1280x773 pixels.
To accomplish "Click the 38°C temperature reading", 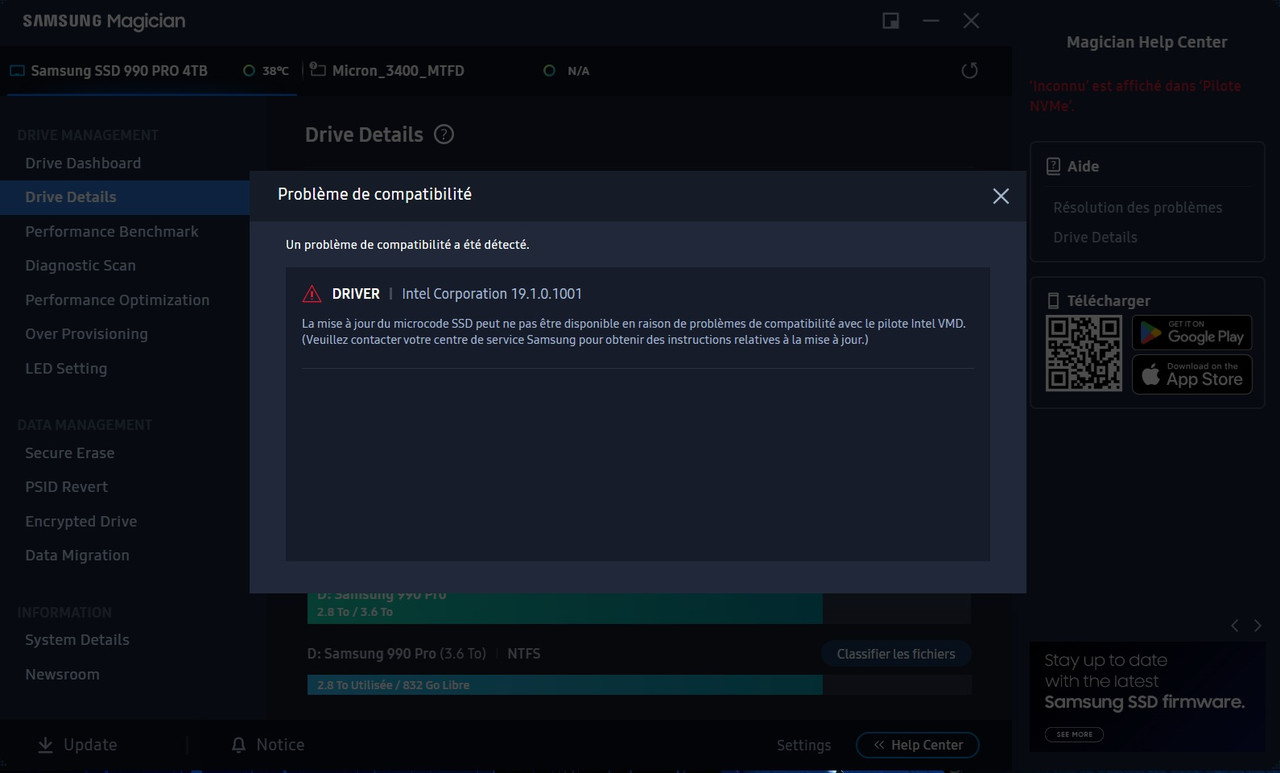I will (x=276, y=71).
